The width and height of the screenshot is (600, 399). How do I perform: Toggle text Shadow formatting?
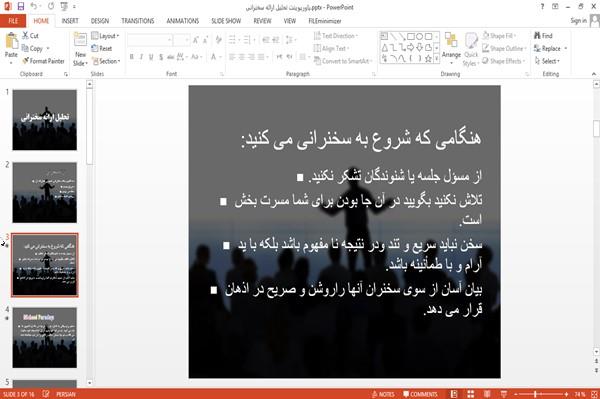click(161, 57)
